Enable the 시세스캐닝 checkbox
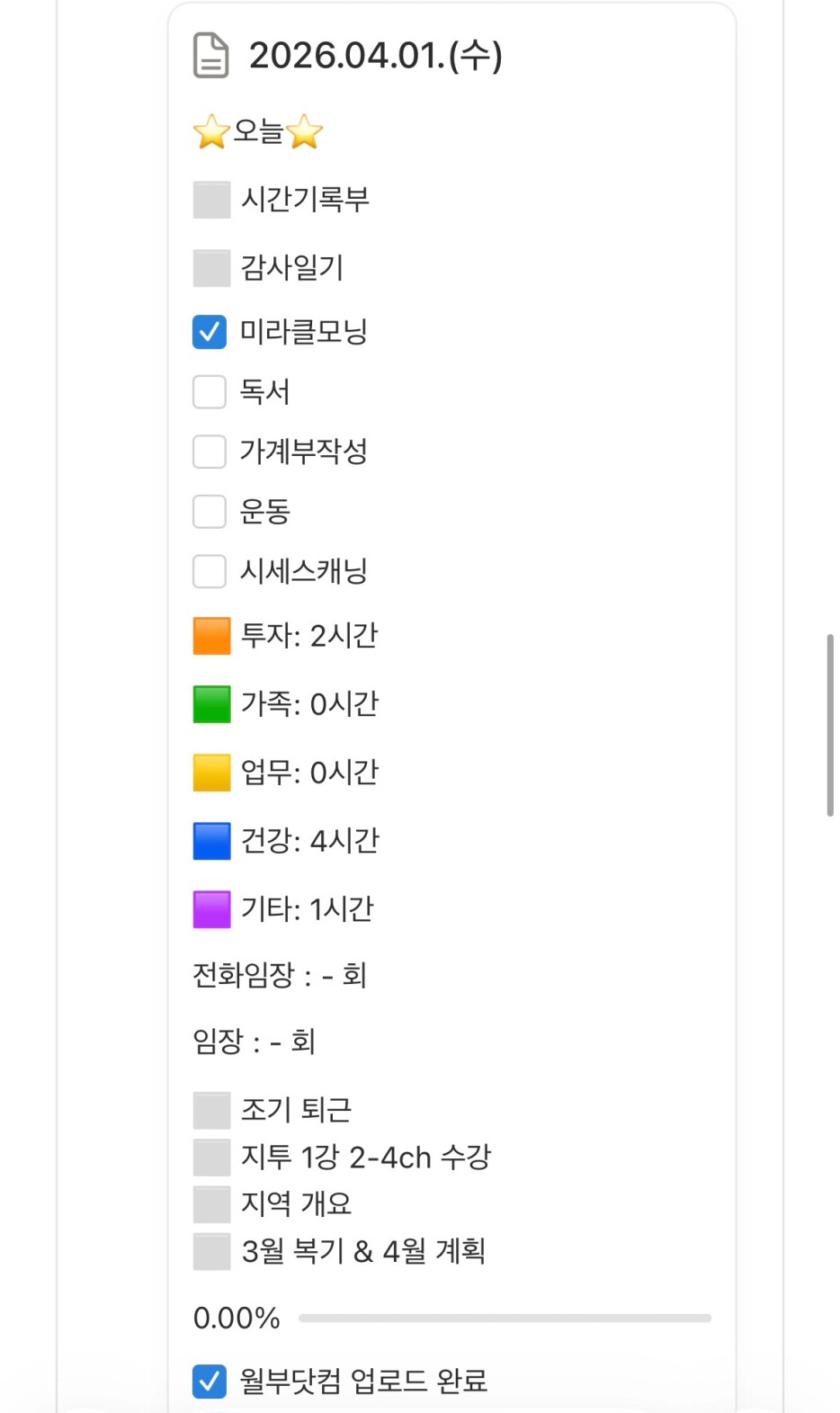Image resolution: width=840 pixels, height=1413 pixels. coord(210,571)
